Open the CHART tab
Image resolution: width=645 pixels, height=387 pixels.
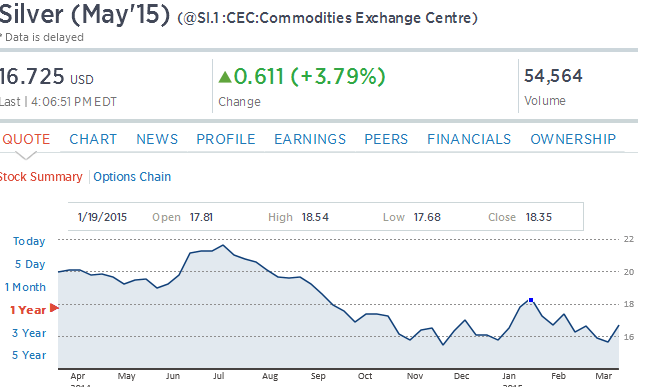coord(93,139)
